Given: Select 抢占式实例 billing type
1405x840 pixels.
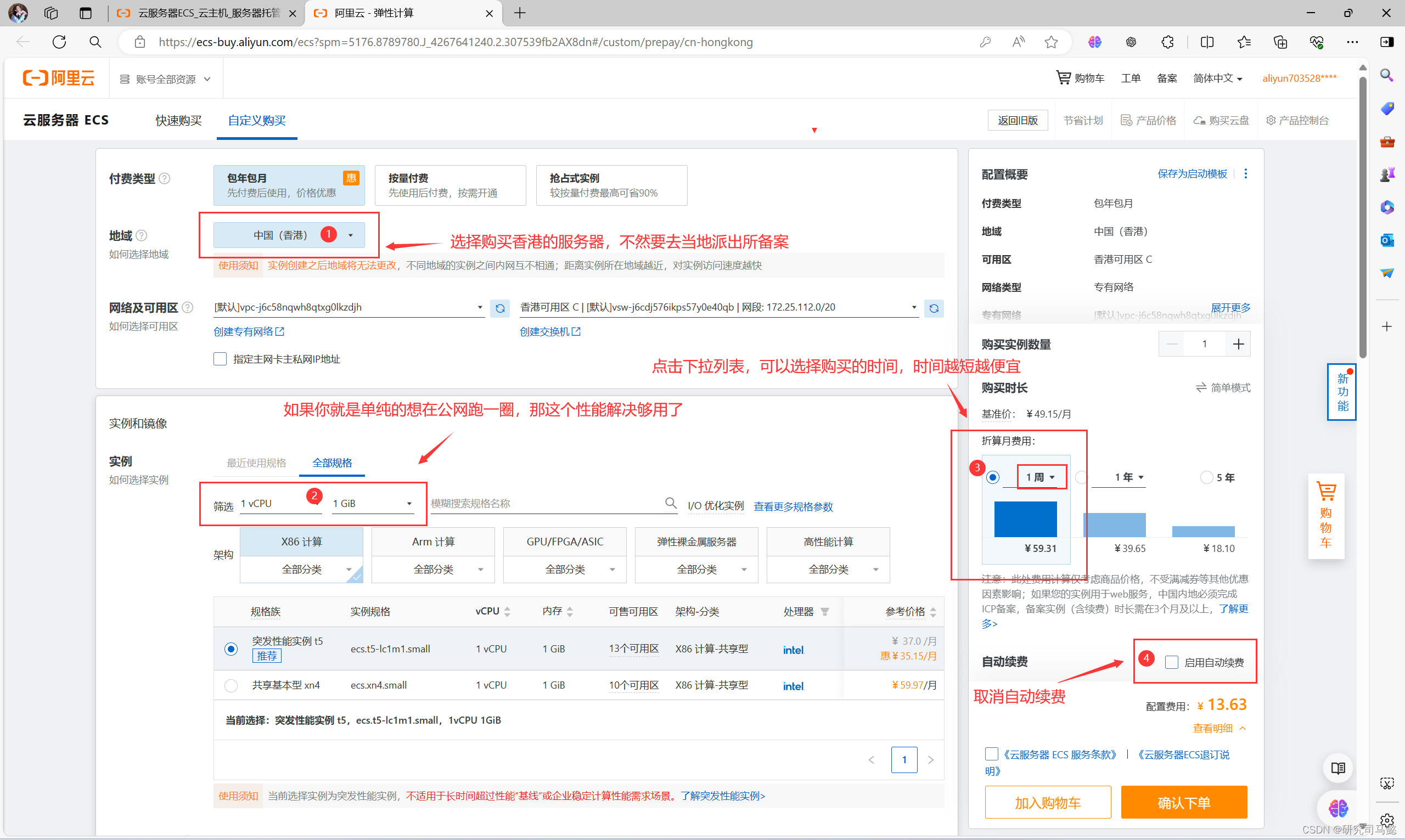Looking at the screenshot, I should 612,185.
